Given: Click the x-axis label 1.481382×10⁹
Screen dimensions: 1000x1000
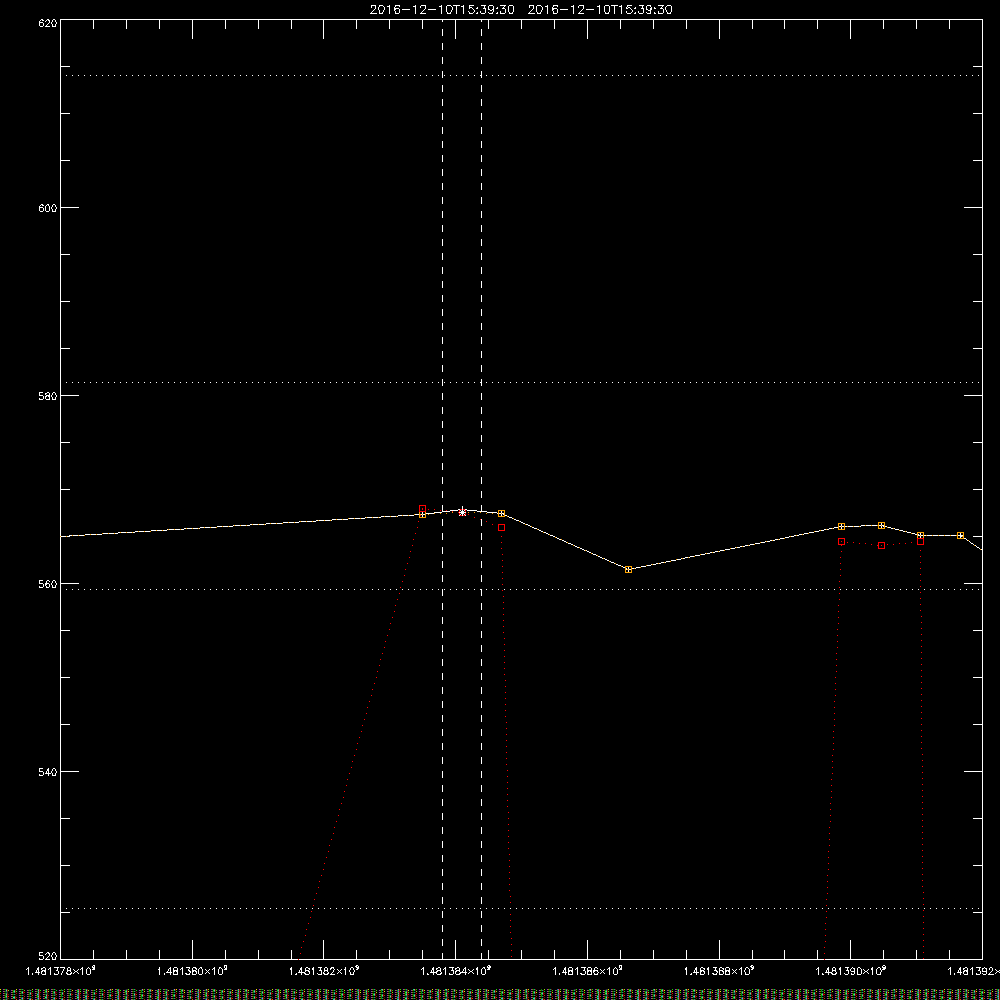Looking at the screenshot, I should click(x=324, y=971).
